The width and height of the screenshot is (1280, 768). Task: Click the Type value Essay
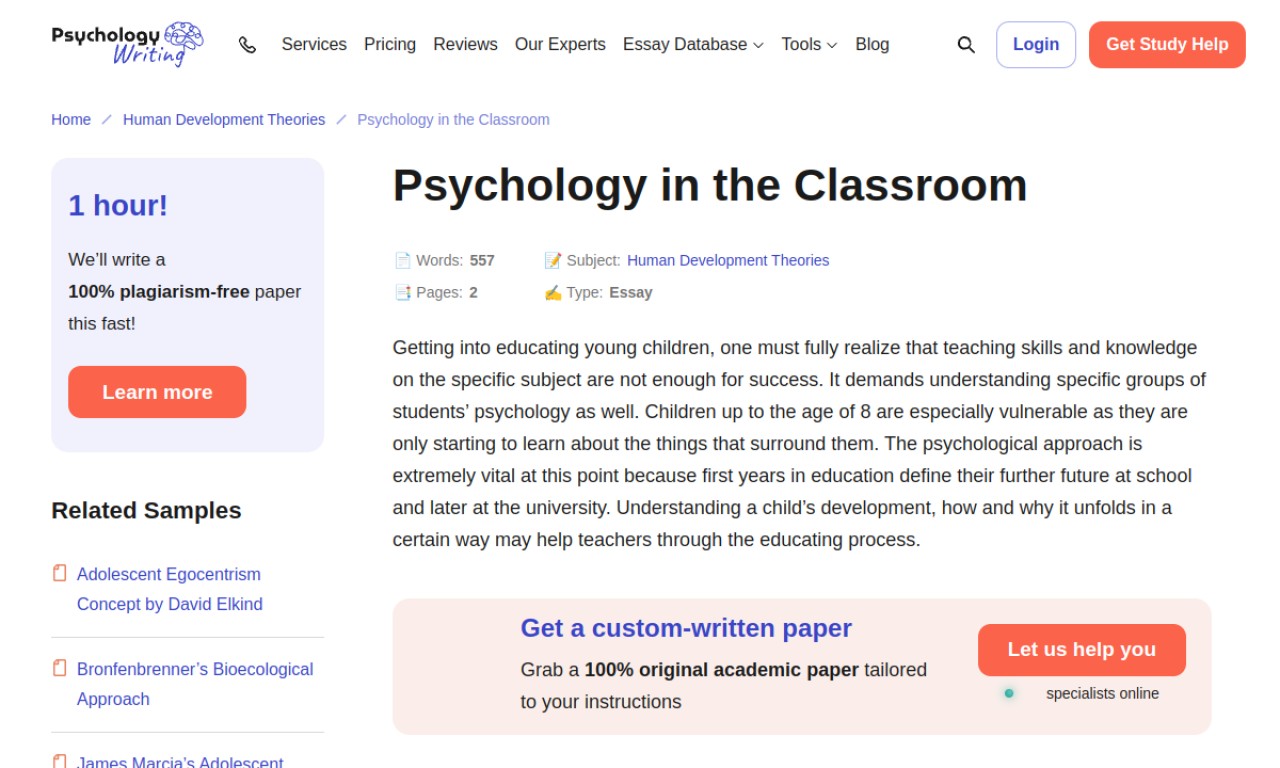click(x=631, y=292)
